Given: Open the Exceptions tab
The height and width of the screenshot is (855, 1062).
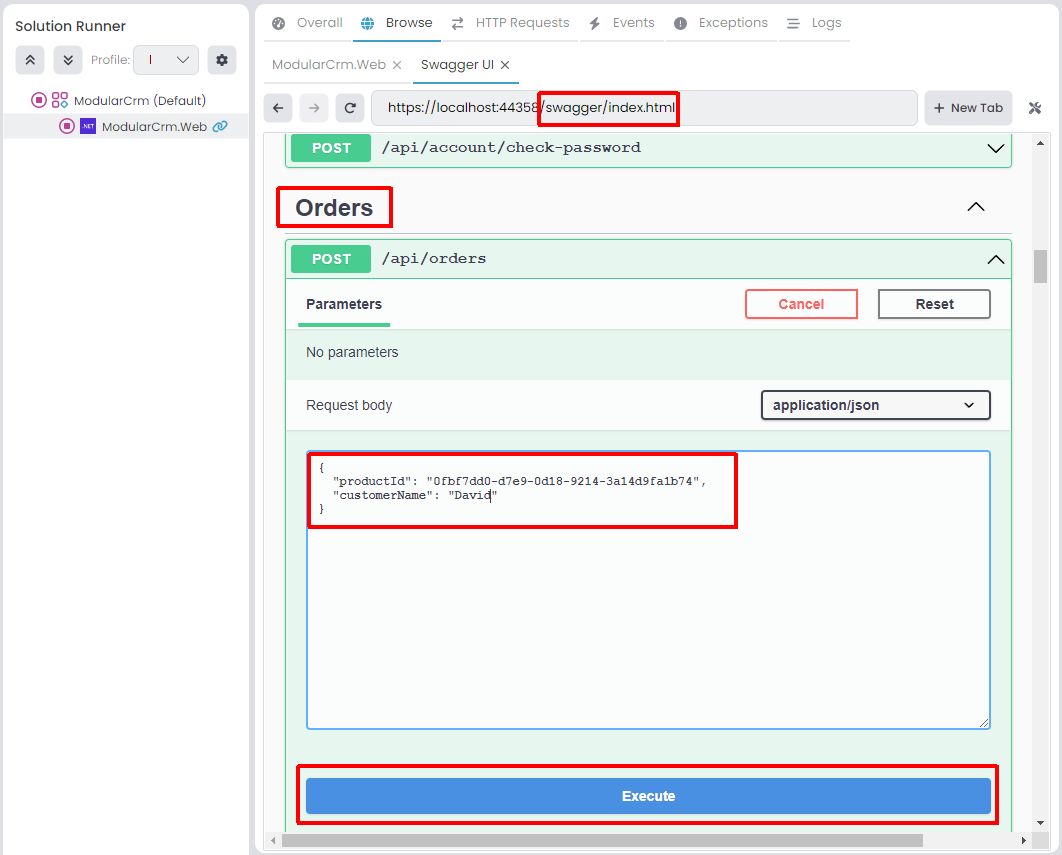Looking at the screenshot, I should pos(721,23).
